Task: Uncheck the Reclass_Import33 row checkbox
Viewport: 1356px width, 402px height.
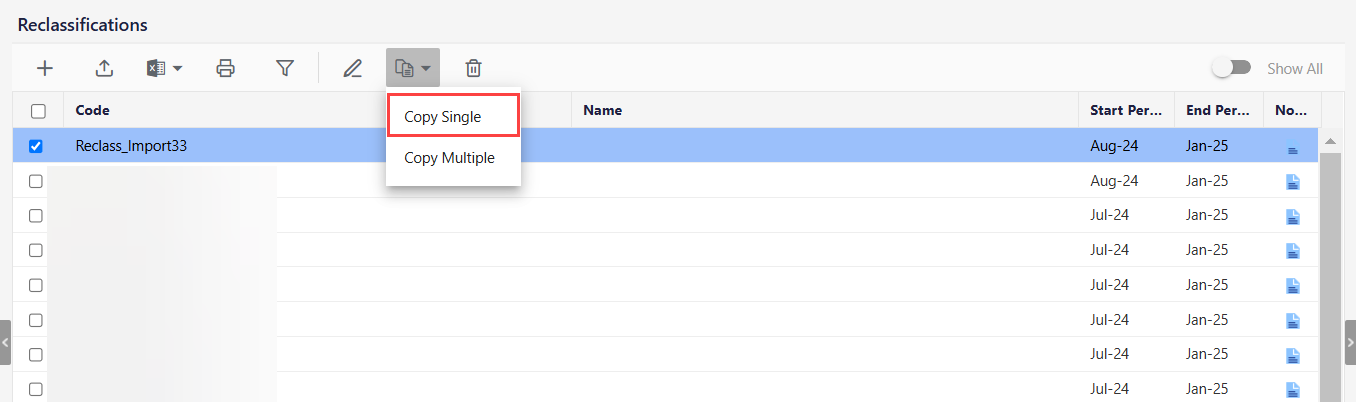Action: coord(36,146)
